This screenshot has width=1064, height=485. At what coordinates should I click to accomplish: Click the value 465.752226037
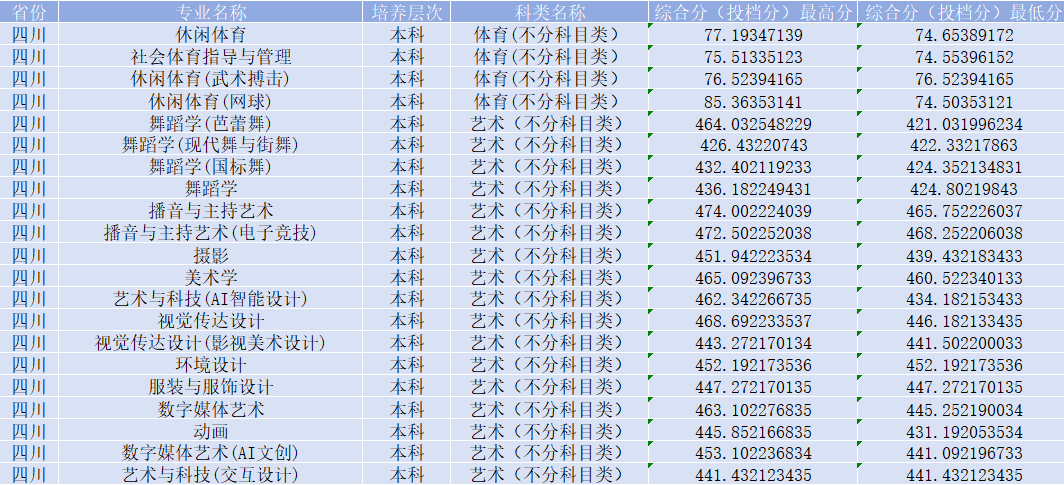(x=961, y=211)
